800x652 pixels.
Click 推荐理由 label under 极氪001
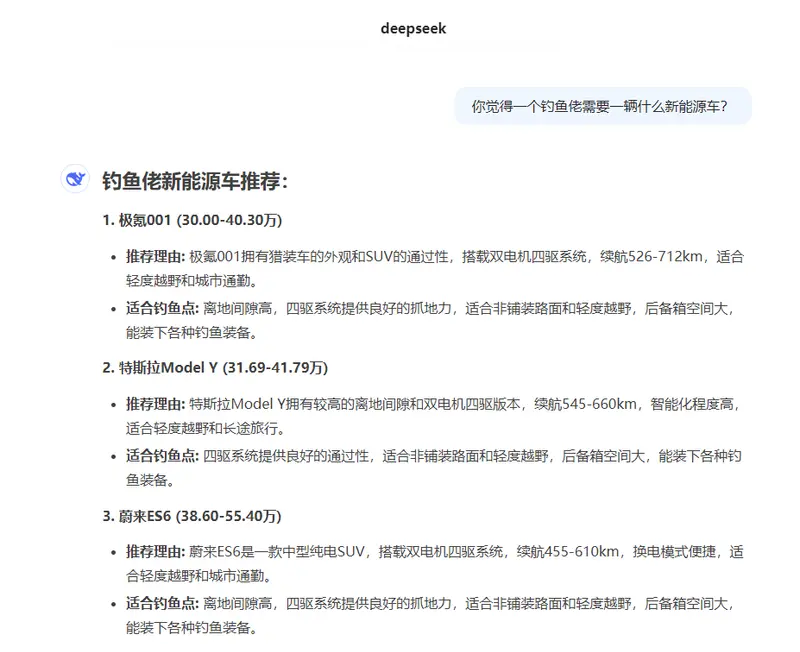(x=155, y=257)
